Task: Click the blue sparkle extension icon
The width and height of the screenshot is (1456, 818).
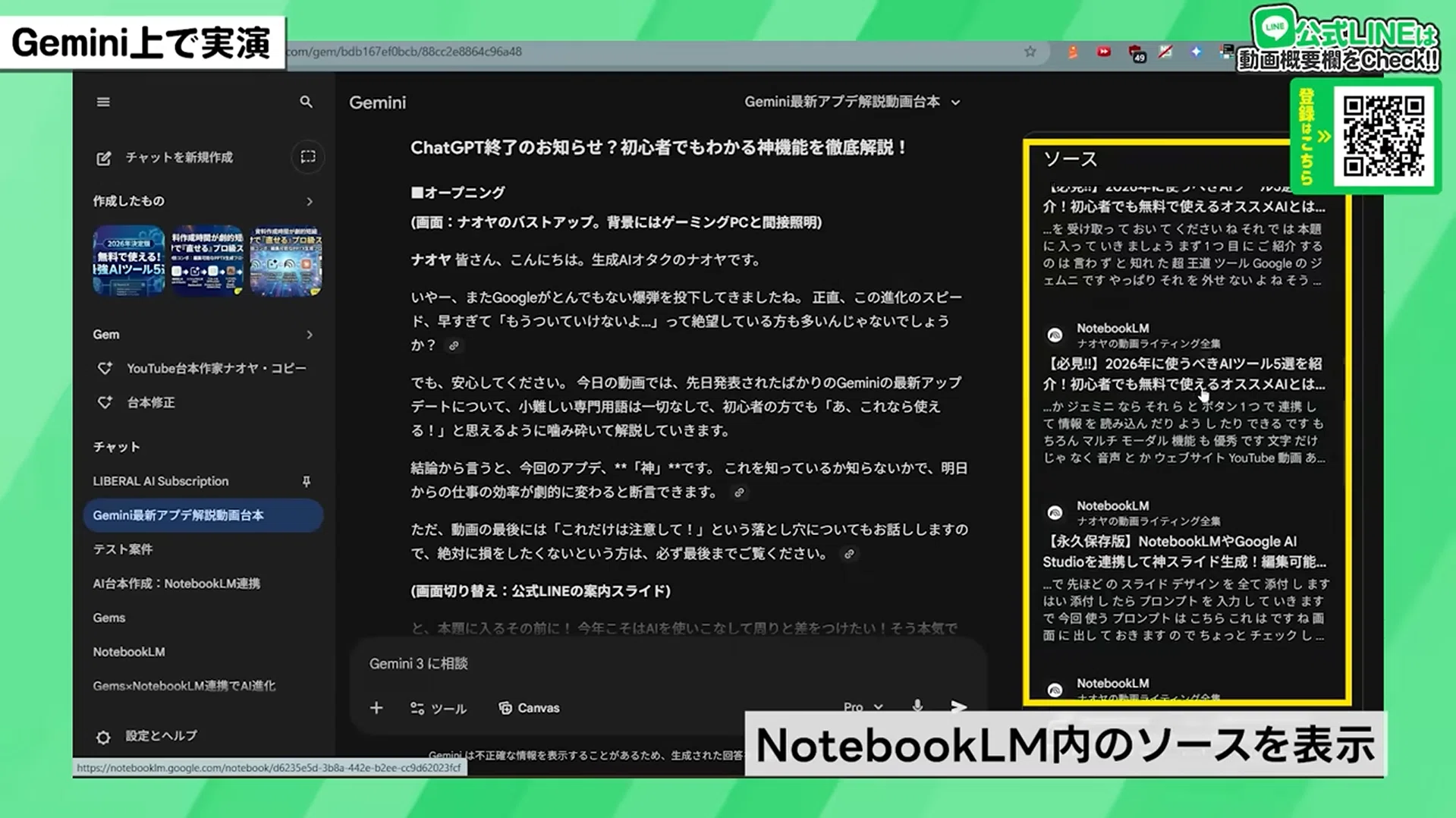Action: [x=1197, y=52]
